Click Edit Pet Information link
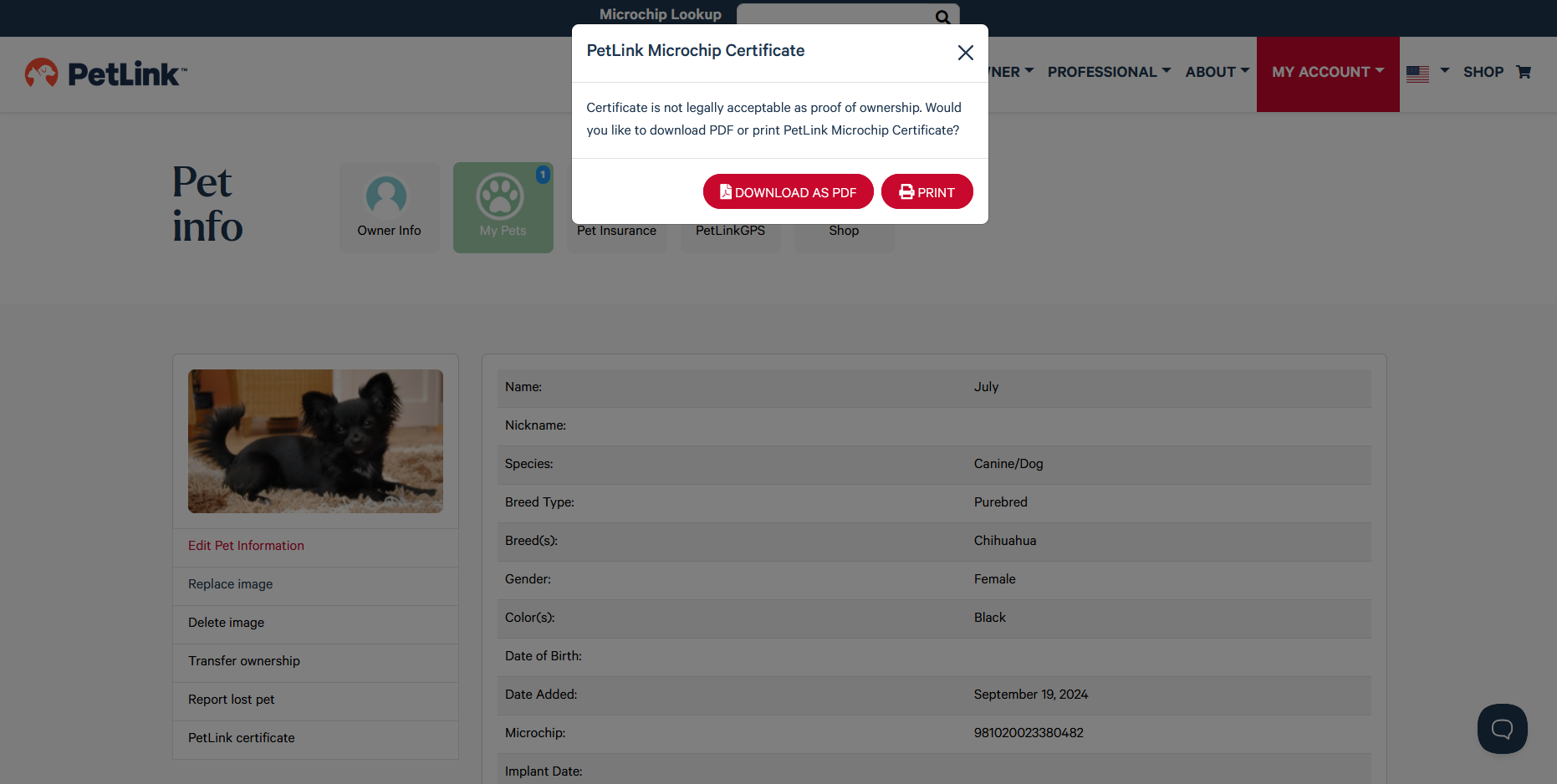Viewport: 1557px width, 784px height. coord(246,546)
